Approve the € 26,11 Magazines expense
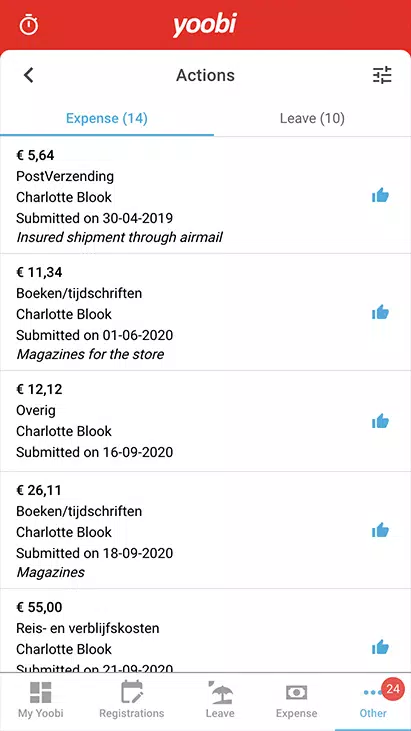Viewport: 411px width, 731px height. pyautogui.click(x=380, y=531)
